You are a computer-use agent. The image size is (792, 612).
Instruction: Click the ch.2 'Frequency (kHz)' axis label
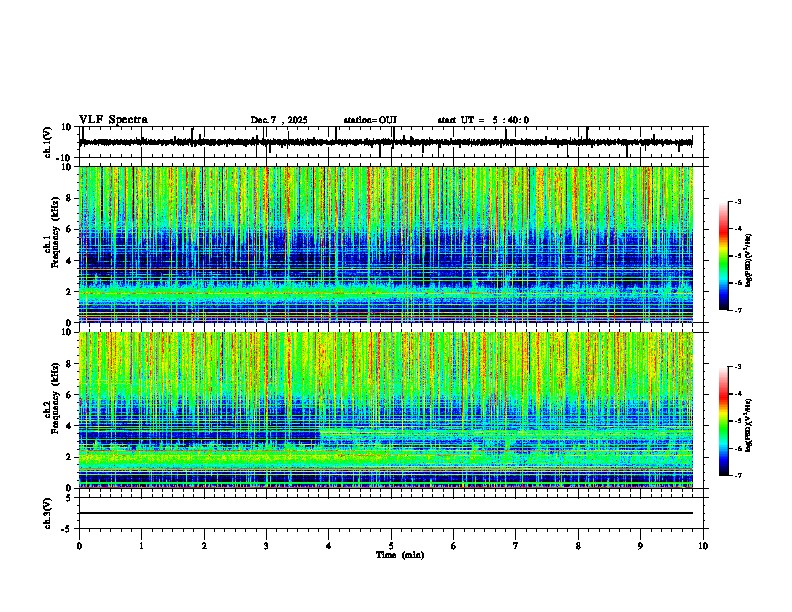coord(55,398)
